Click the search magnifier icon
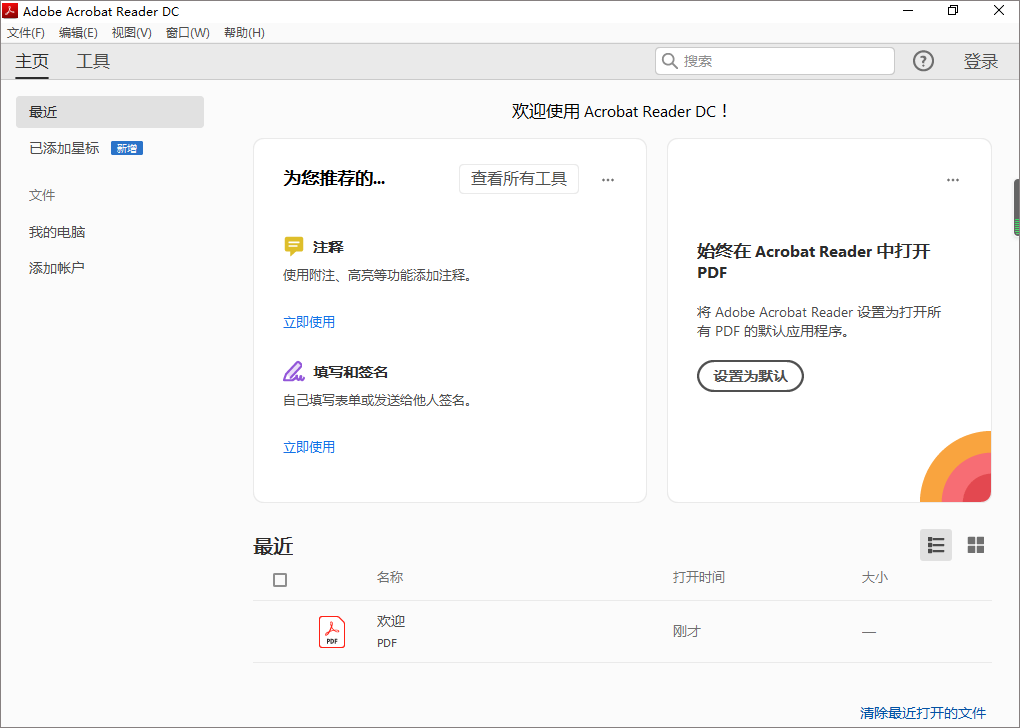Image resolution: width=1020 pixels, height=728 pixels. tap(669, 61)
